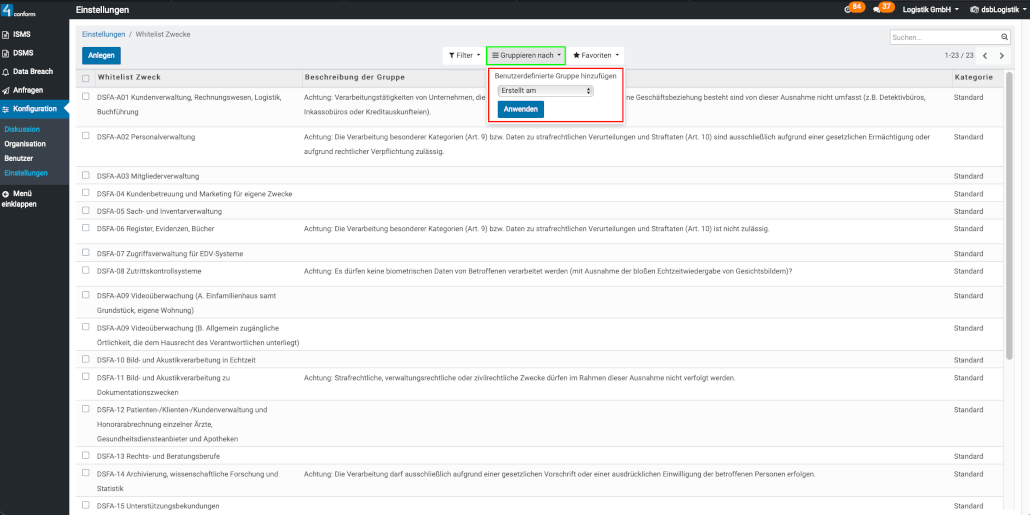Open the Favoriten dropdown
This screenshot has height=515, width=1030.
596,56
